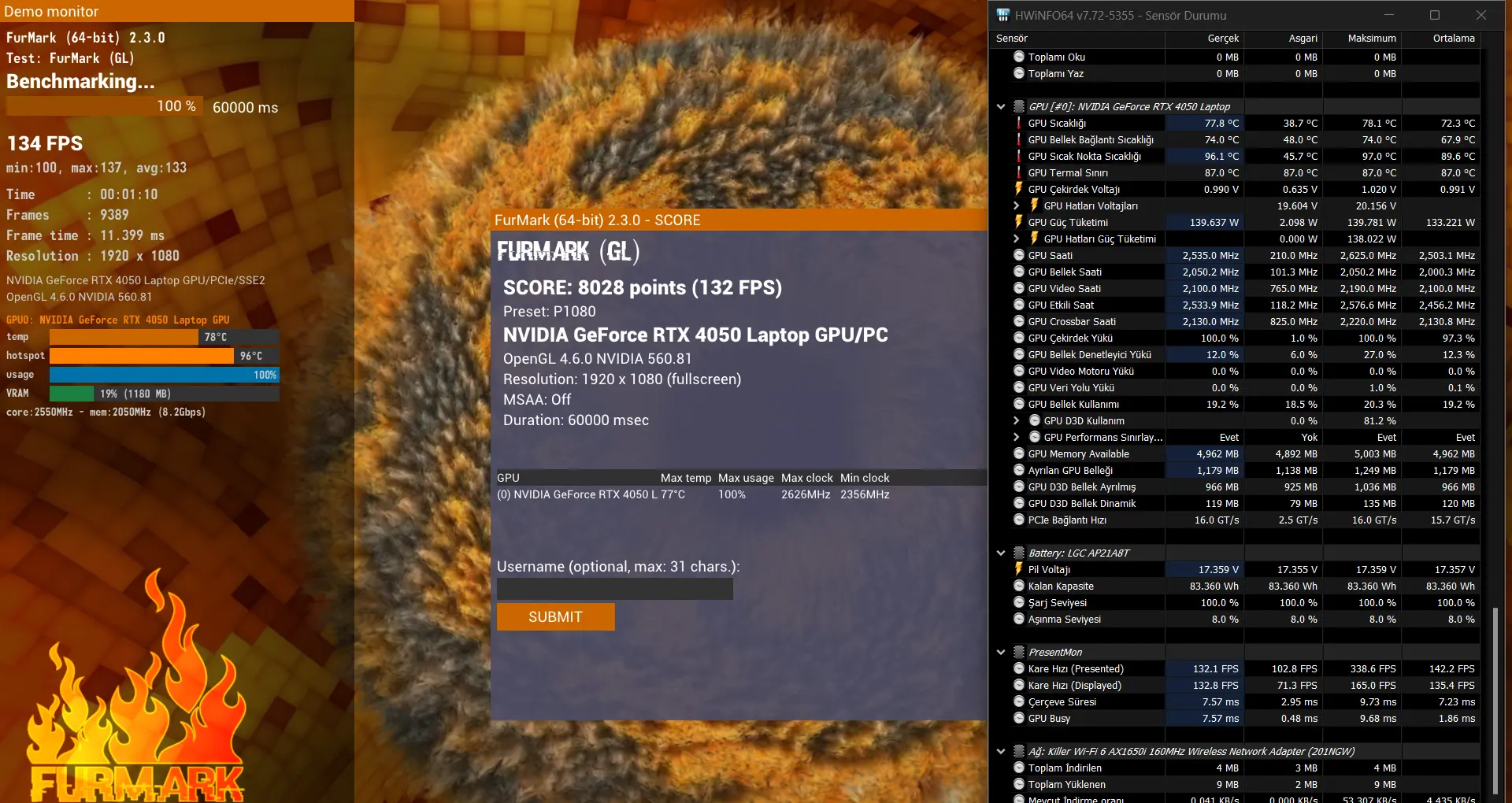Viewport: 1512px width, 803px height.
Task: Select the Toplamı Yaz row
Action: [1236, 74]
